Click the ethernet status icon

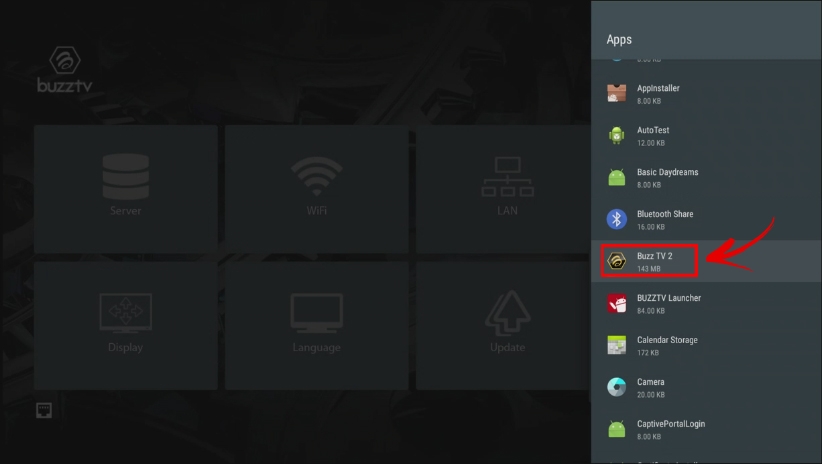coord(44,410)
